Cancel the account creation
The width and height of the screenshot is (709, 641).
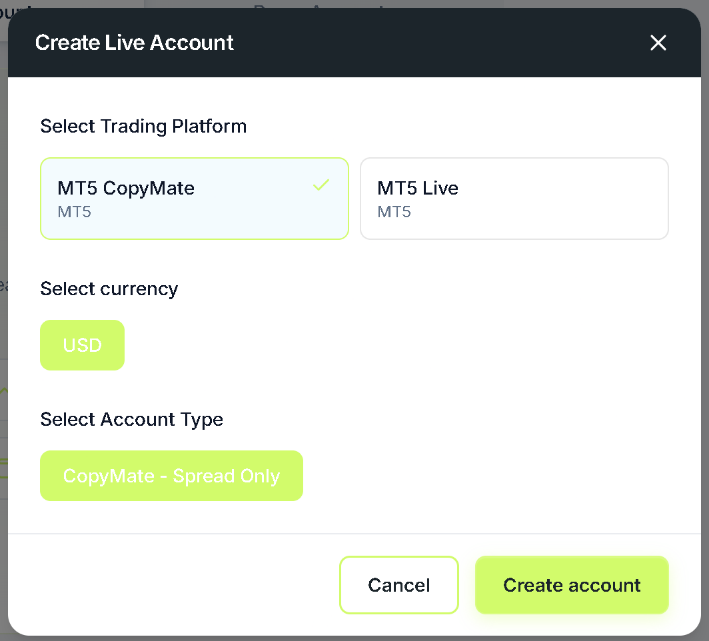click(x=399, y=585)
